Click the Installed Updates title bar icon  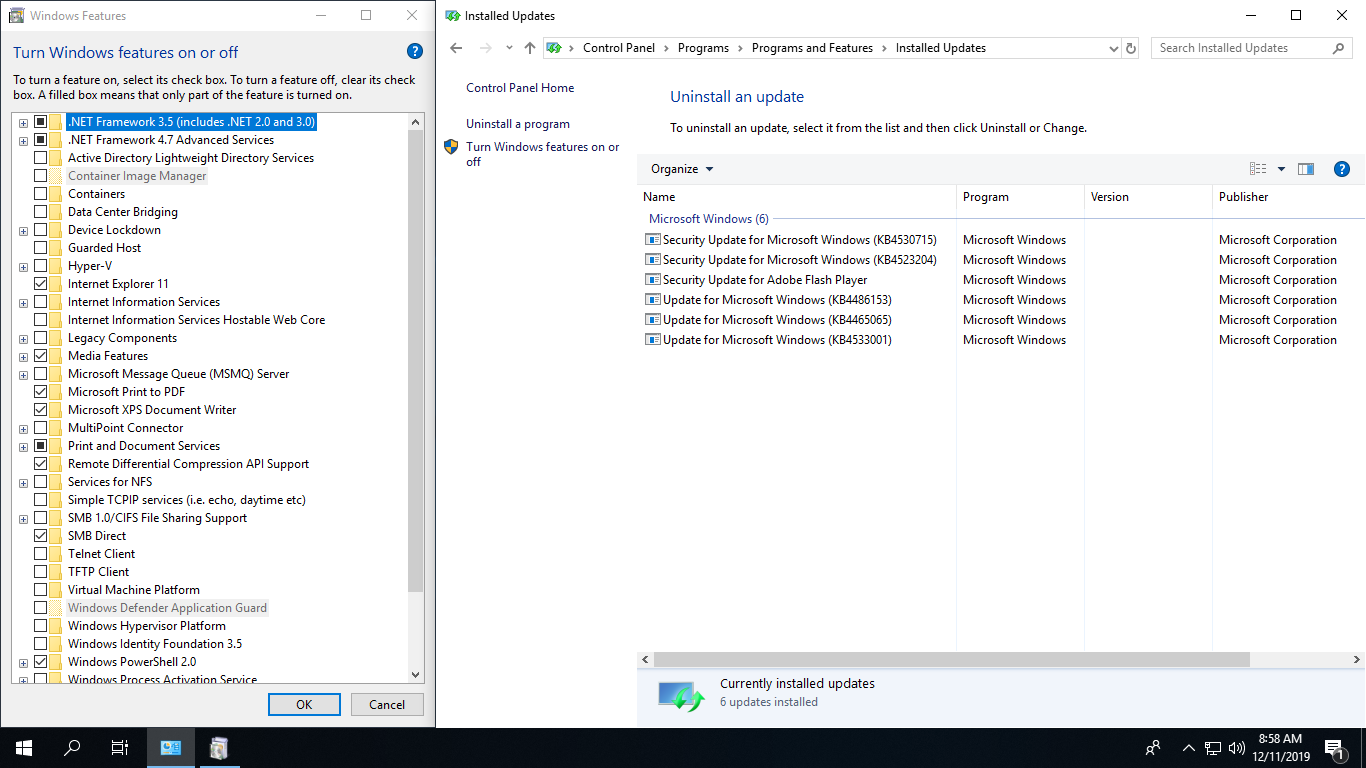point(452,16)
